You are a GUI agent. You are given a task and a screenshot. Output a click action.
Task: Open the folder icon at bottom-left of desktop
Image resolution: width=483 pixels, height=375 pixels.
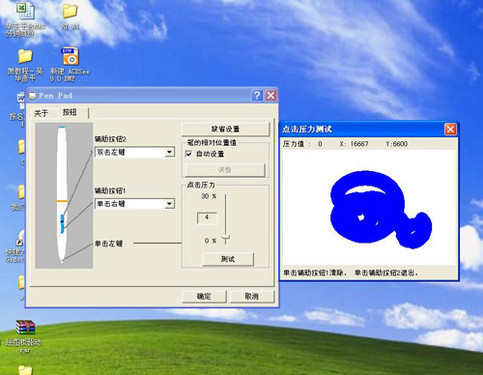click(25, 370)
